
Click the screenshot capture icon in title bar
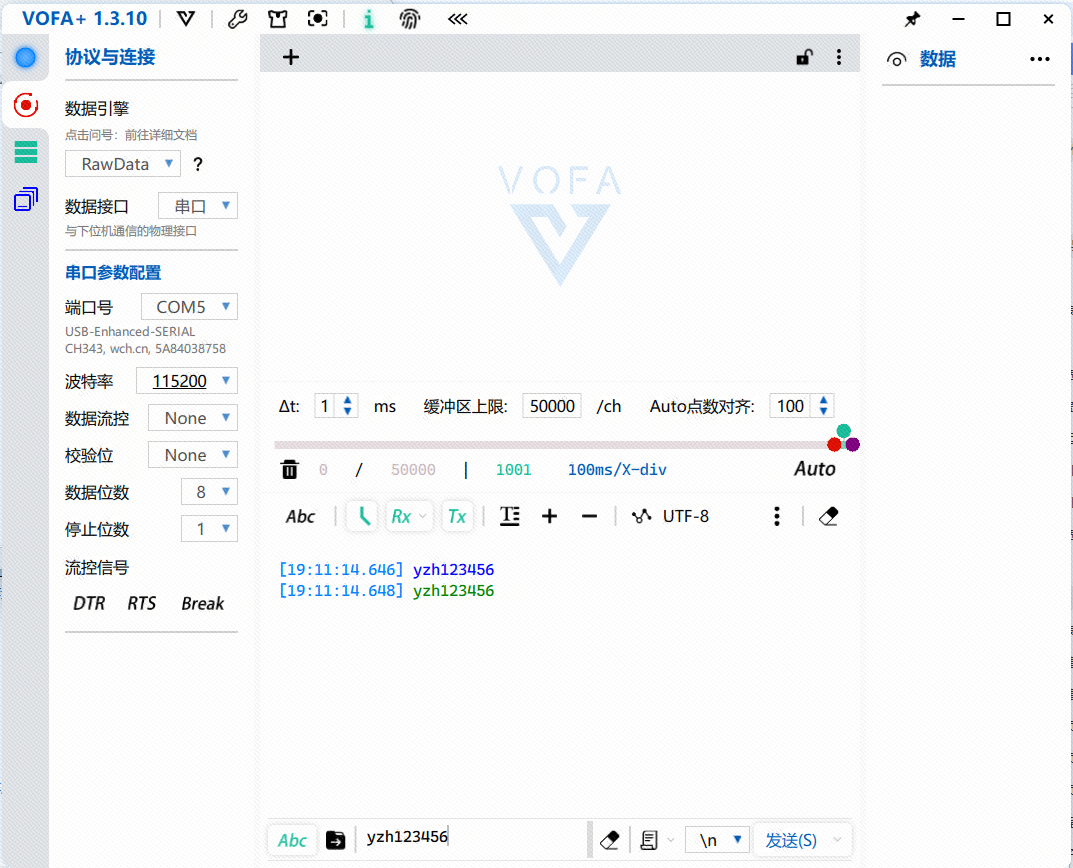(318, 19)
